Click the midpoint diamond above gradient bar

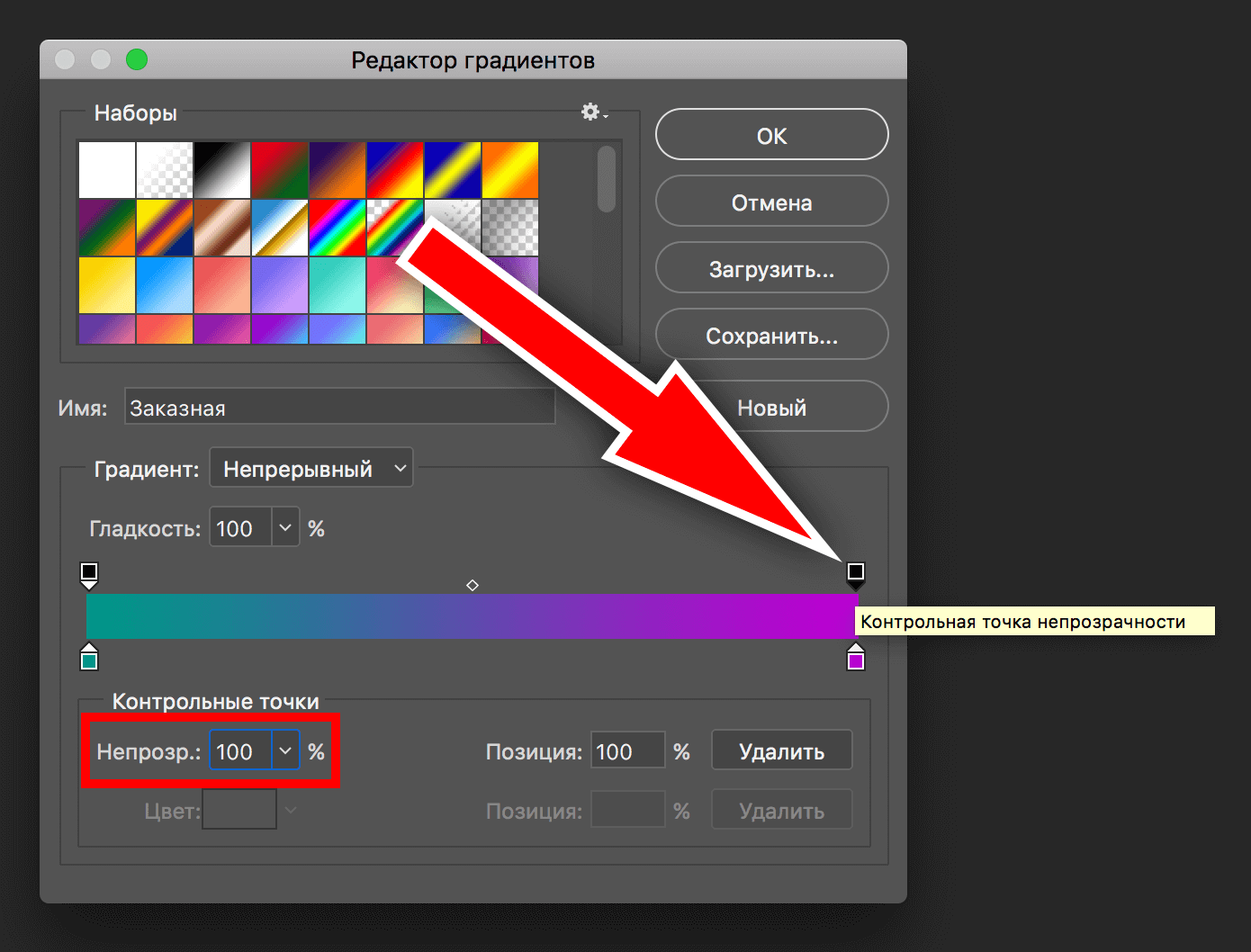pos(472,586)
